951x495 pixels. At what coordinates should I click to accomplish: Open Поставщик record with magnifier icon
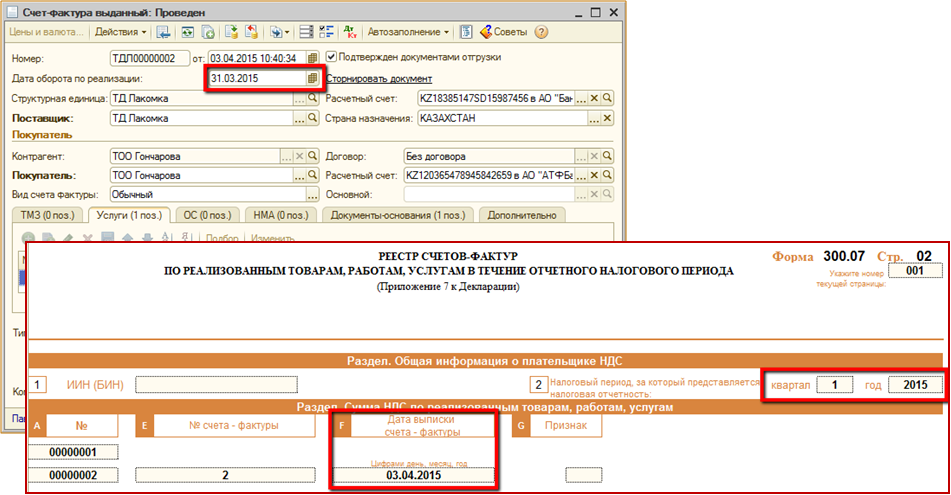point(311,119)
